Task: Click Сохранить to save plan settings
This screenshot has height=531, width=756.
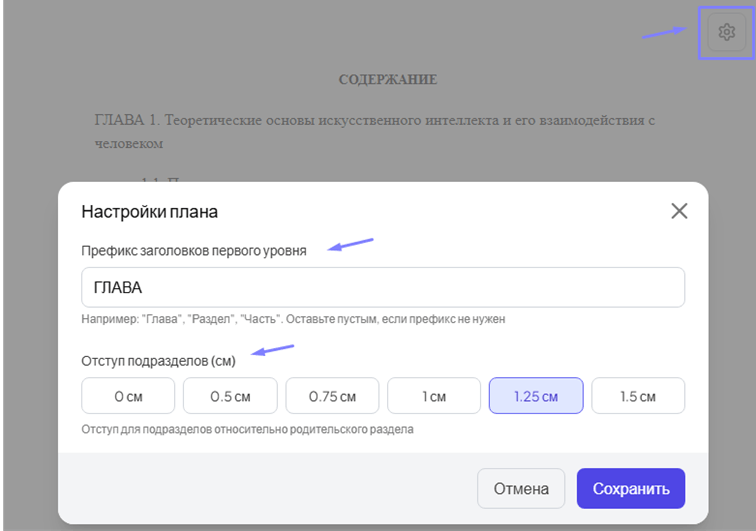Action: [x=630, y=489]
